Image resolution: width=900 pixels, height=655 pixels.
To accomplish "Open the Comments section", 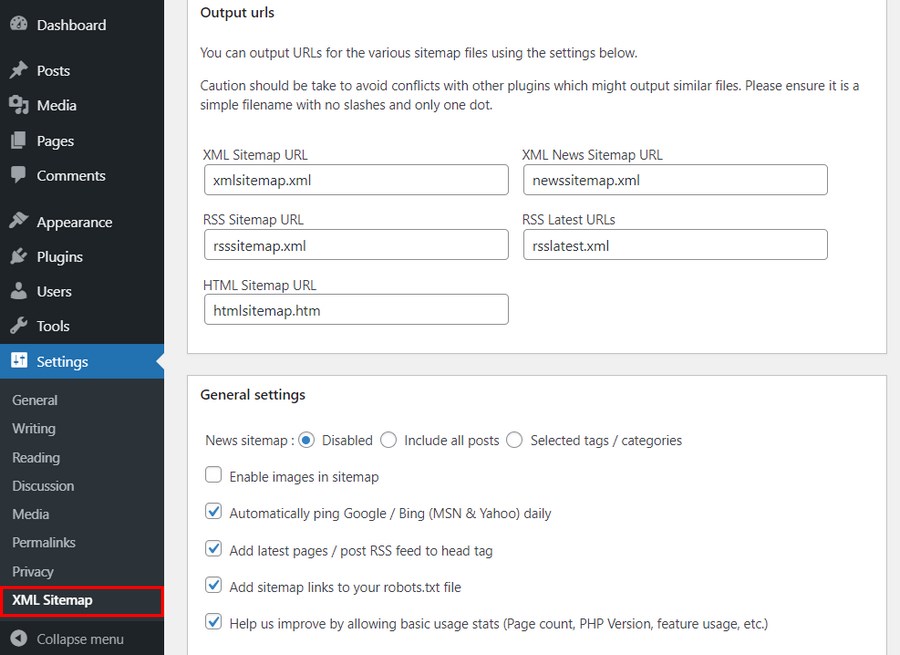I will (71, 176).
